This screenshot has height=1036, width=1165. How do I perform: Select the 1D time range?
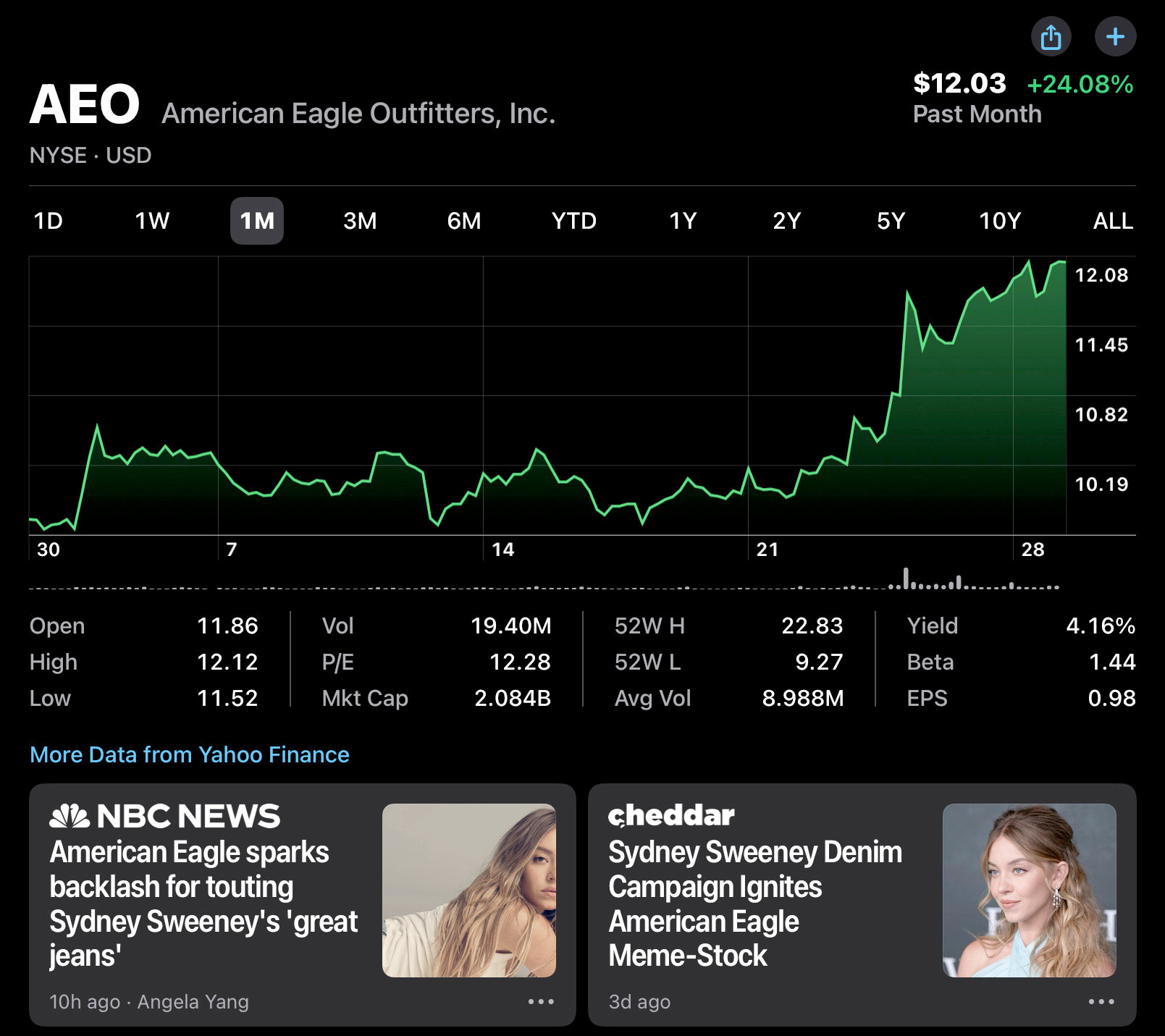[x=48, y=221]
